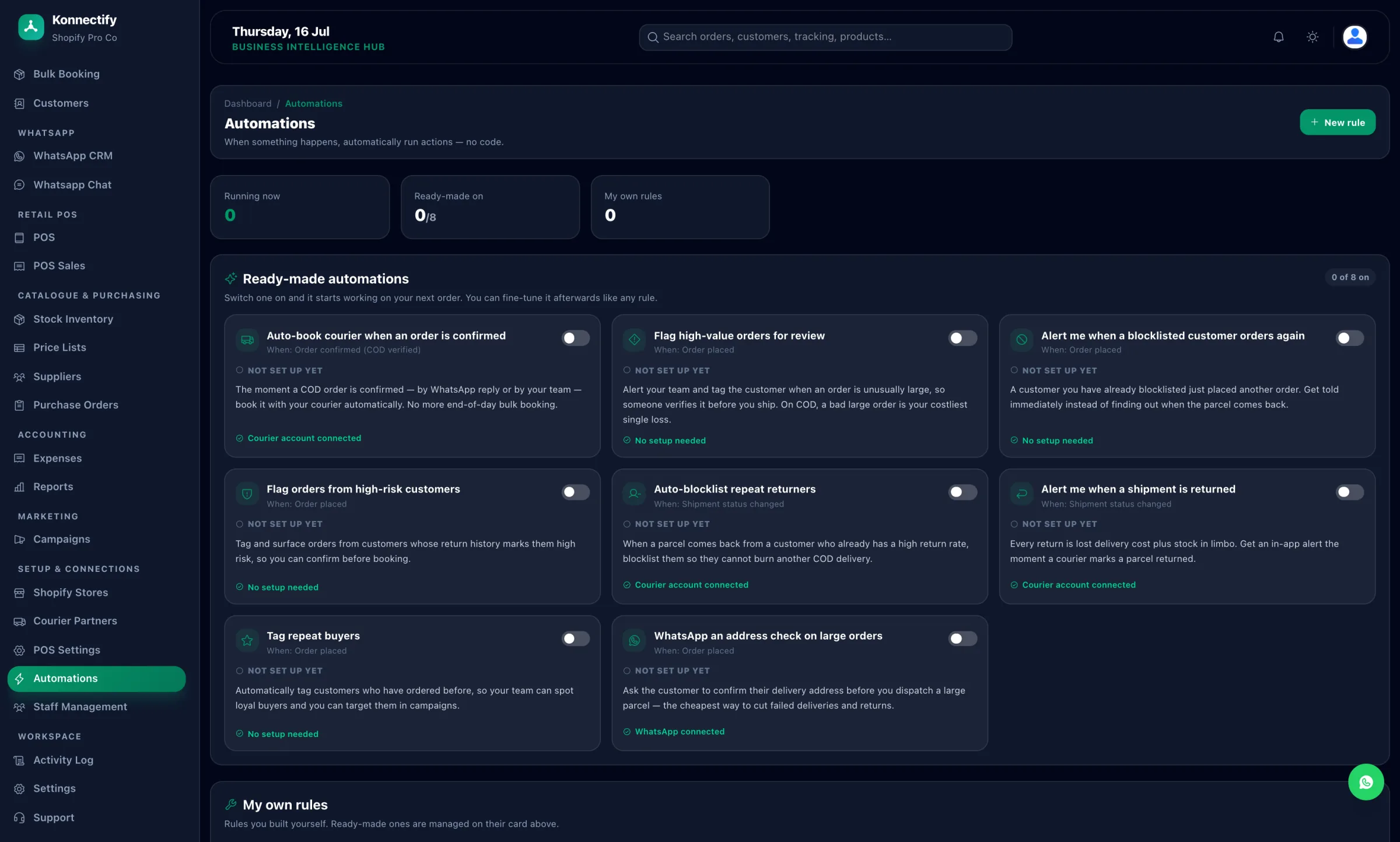The height and width of the screenshot is (842, 1400).
Task: Open Settings in Workspace section
Action: click(x=96, y=789)
